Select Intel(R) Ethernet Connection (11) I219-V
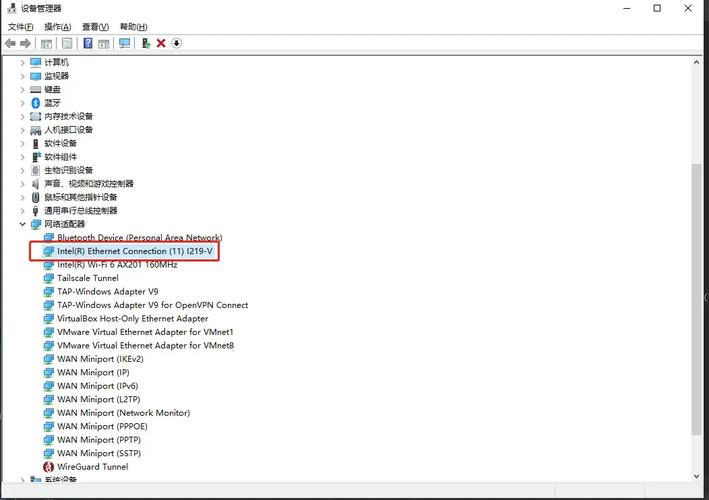 click(134, 251)
